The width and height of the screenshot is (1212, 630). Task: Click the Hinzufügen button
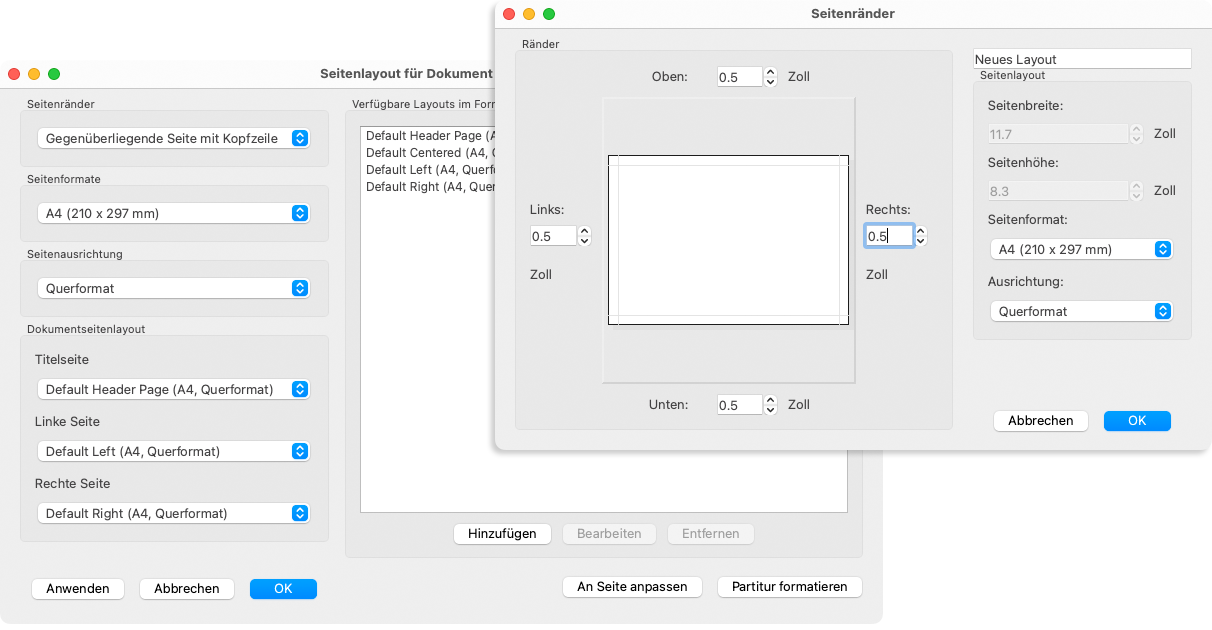click(x=502, y=534)
